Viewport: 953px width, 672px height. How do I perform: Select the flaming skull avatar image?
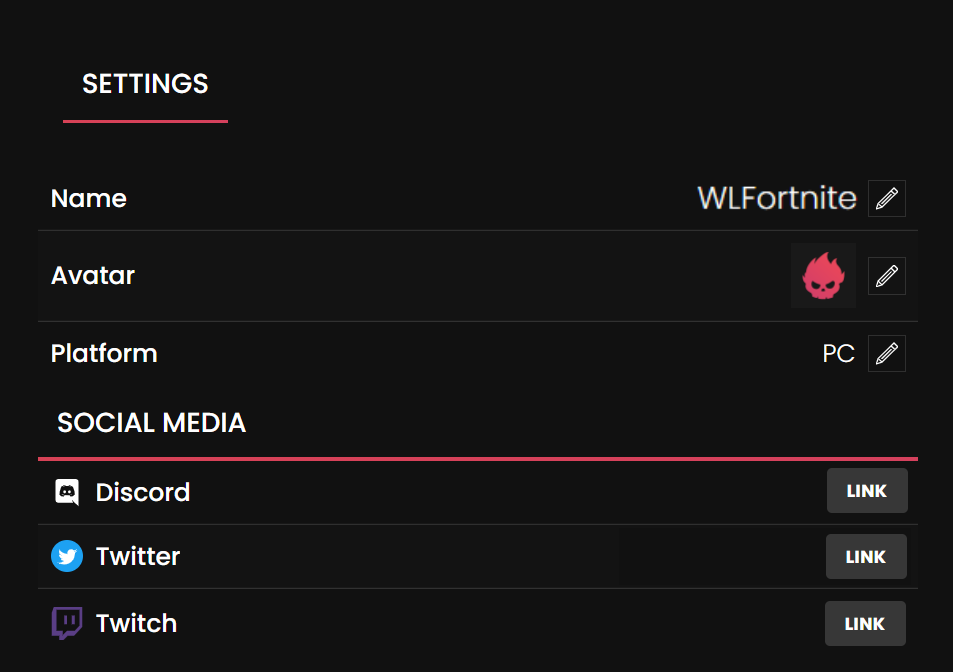[823, 275]
